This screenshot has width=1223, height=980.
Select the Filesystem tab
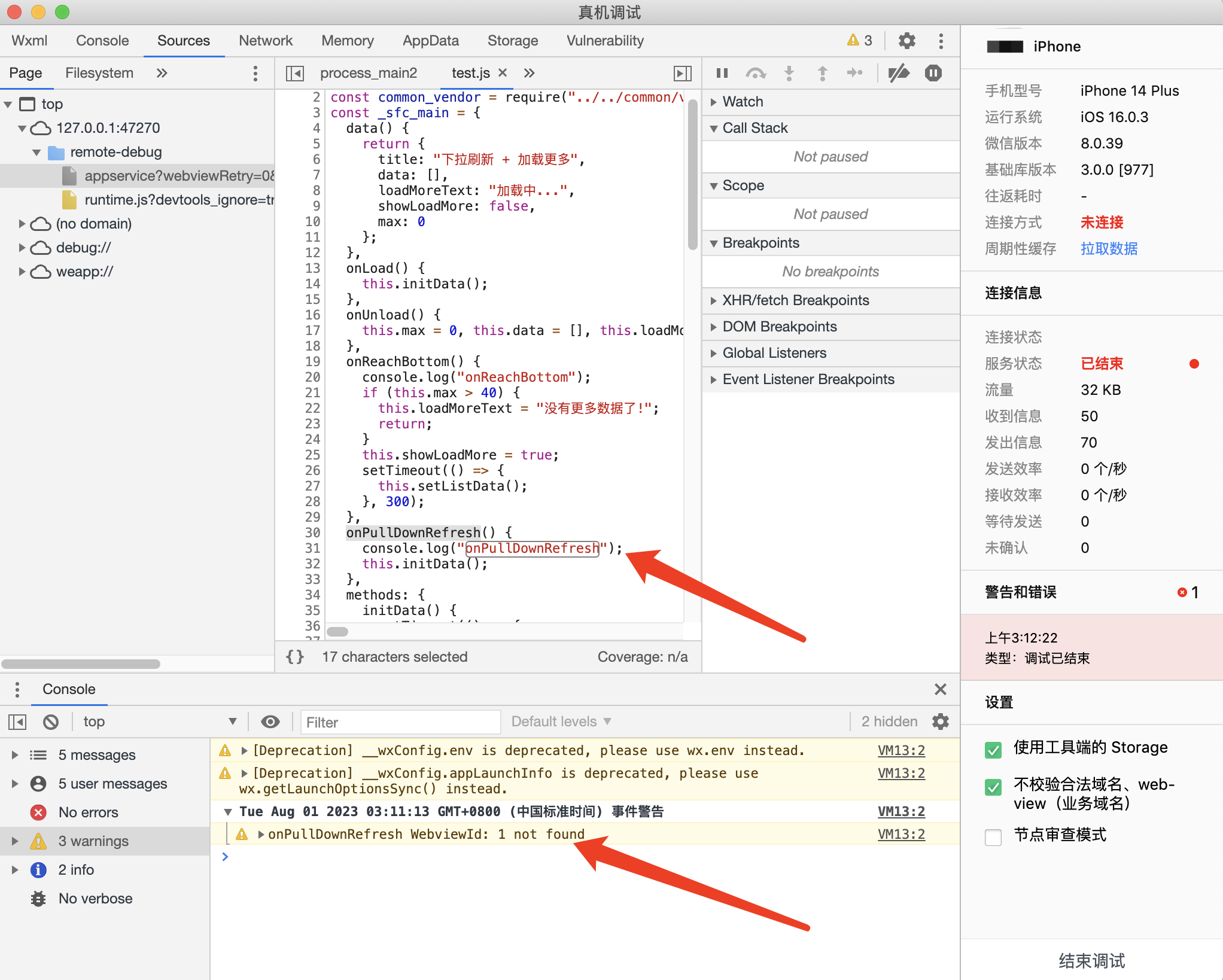[x=99, y=73]
